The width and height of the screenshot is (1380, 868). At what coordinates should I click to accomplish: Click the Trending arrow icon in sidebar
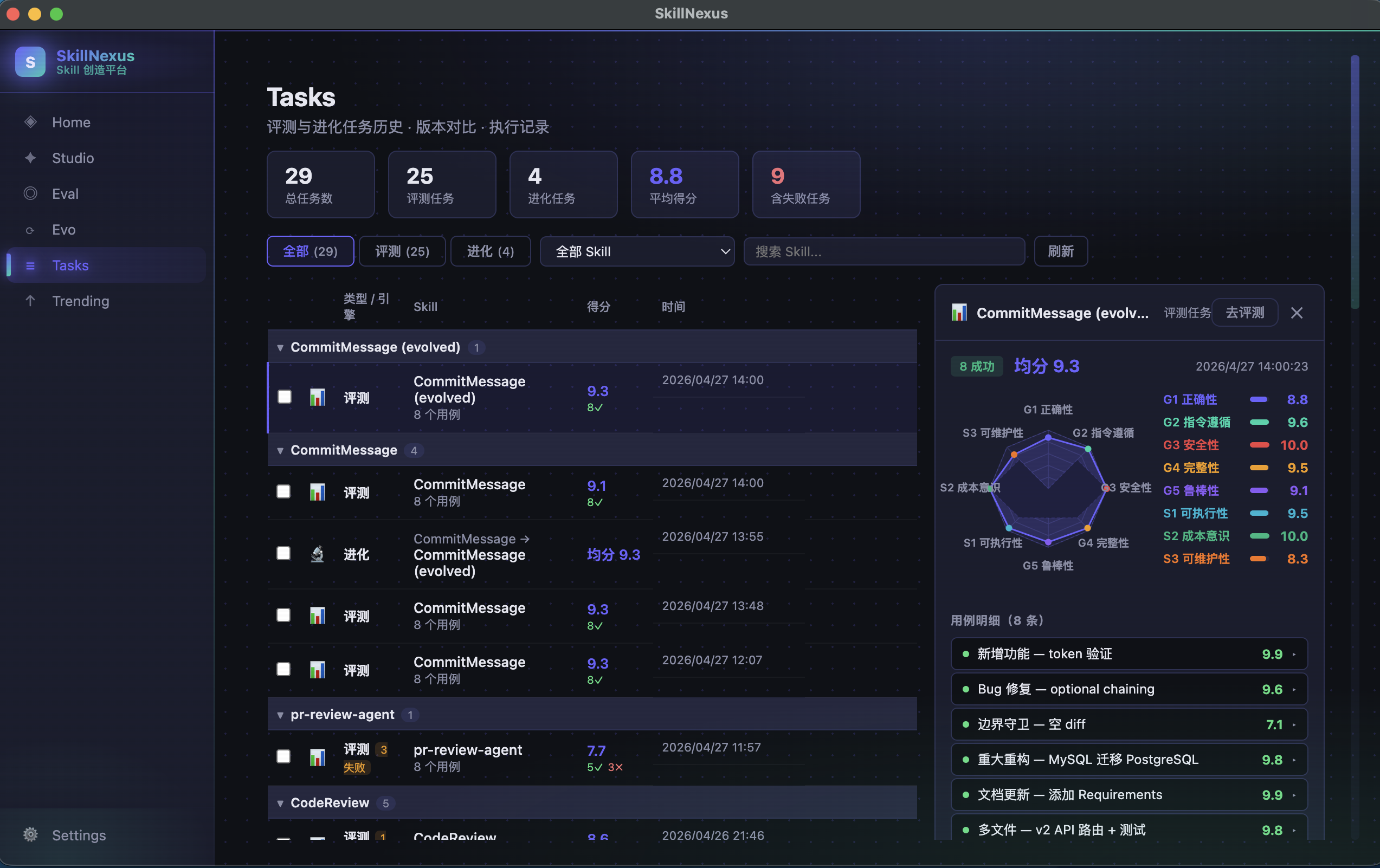[30, 301]
